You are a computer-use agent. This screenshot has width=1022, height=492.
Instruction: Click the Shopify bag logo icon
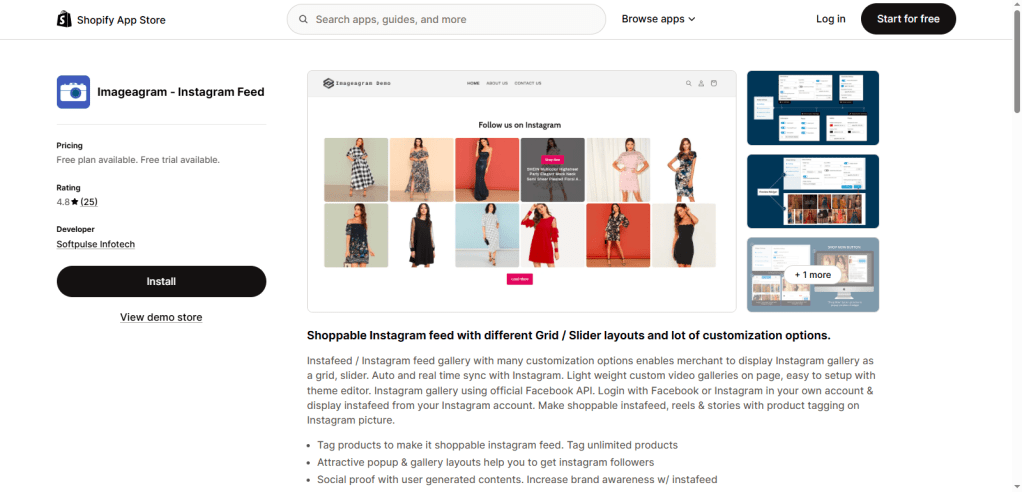(x=64, y=19)
